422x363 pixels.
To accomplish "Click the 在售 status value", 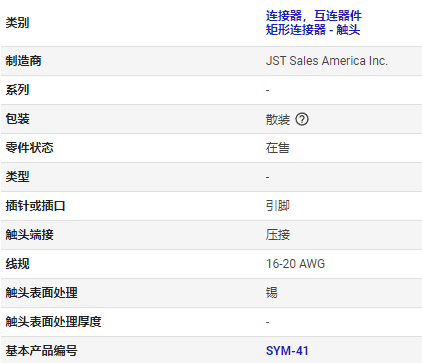I will click(x=278, y=148).
